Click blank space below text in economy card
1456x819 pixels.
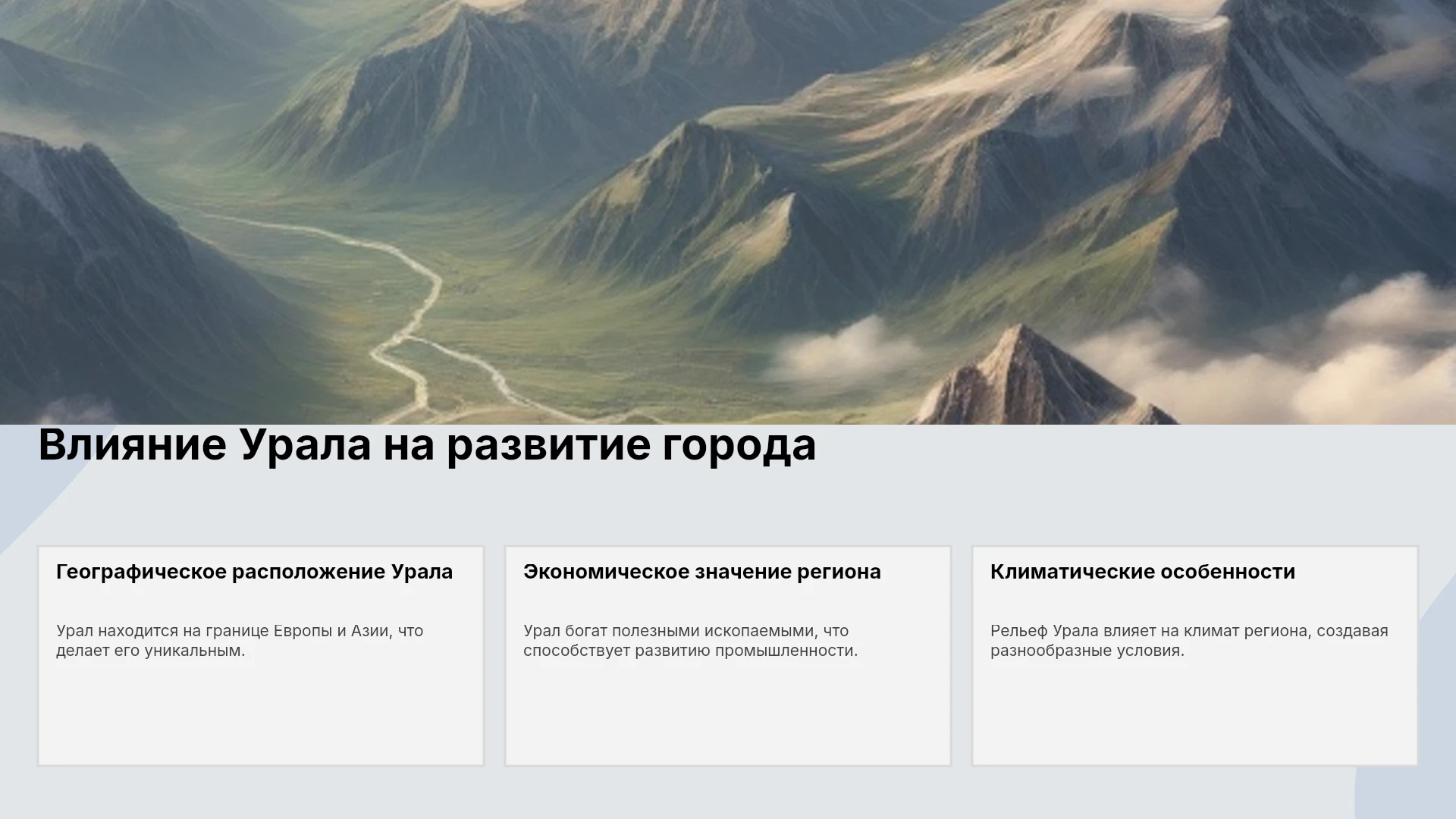[x=728, y=713]
